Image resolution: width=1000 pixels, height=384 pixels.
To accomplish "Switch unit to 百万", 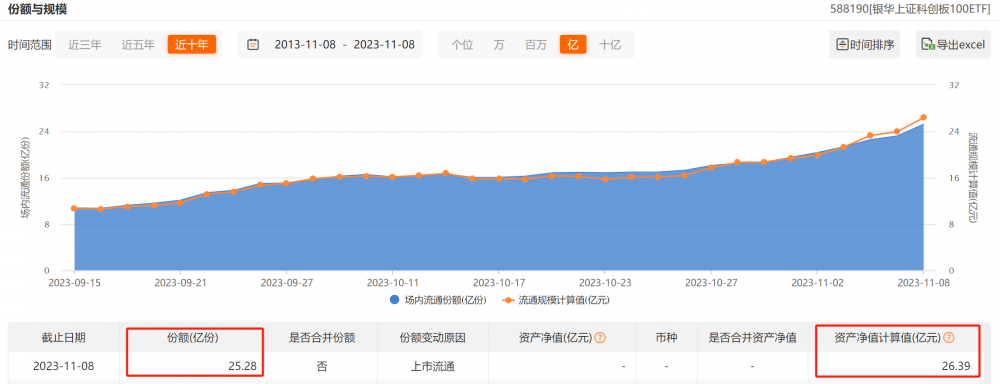I will (536, 45).
